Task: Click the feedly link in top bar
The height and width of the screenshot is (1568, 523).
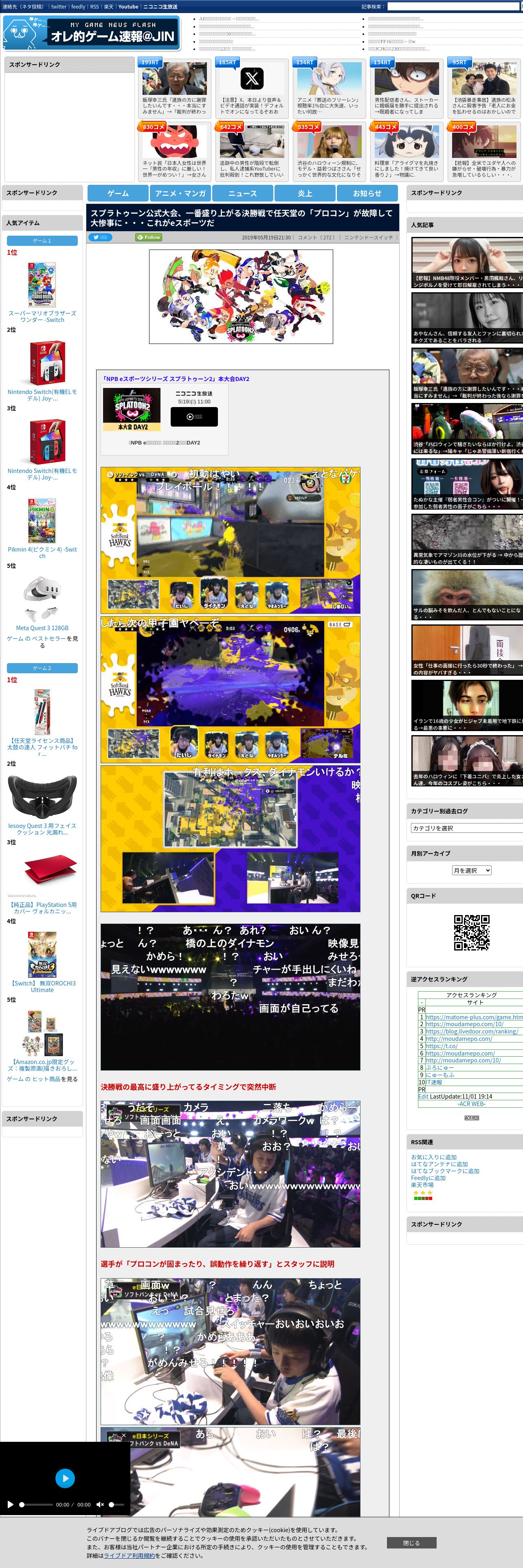Action: click(79, 7)
